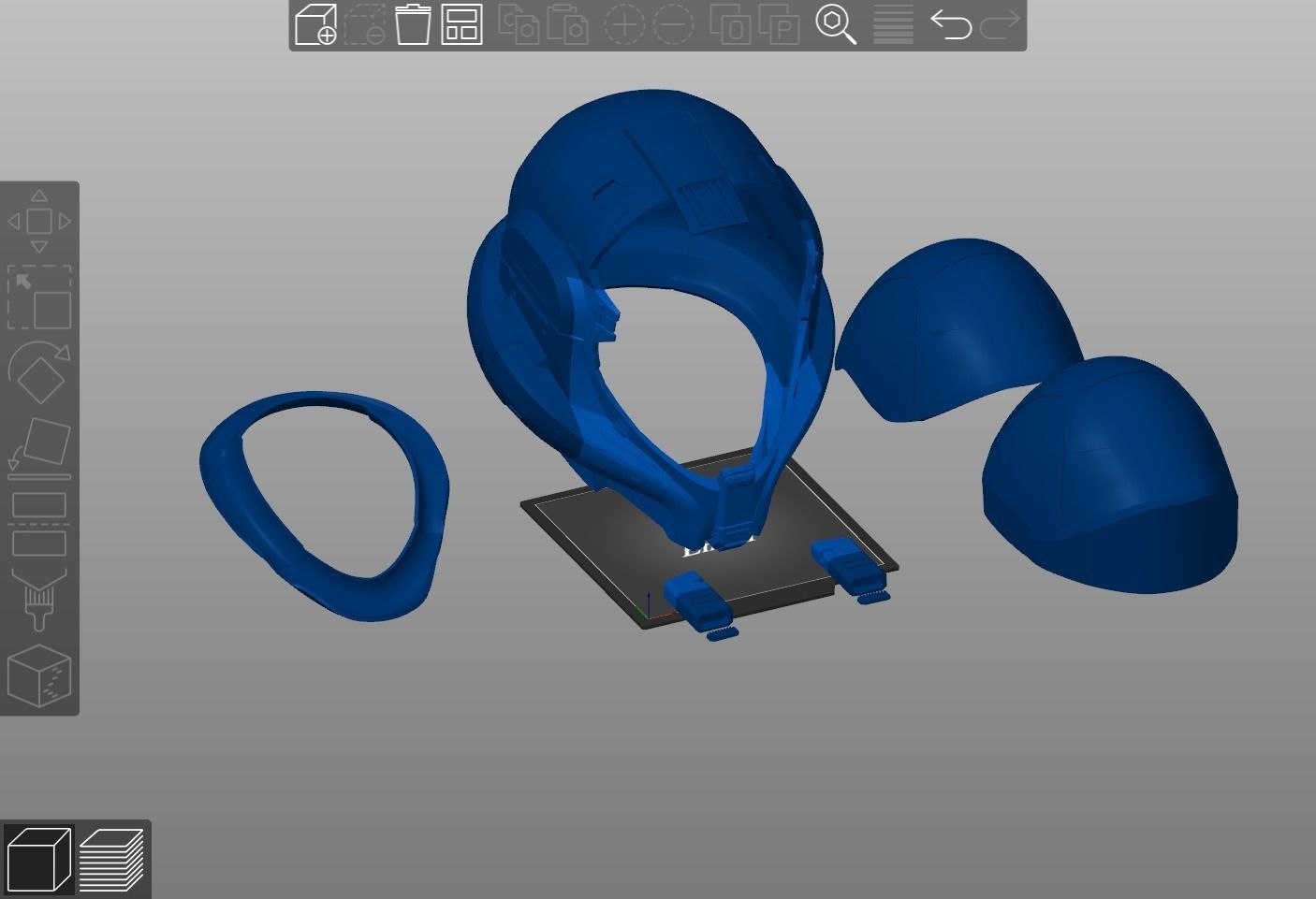Image resolution: width=1316 pixels, height=899 pixels.
Task: Select the Rotate gizmo tool
Action: (x=39, y=371)
